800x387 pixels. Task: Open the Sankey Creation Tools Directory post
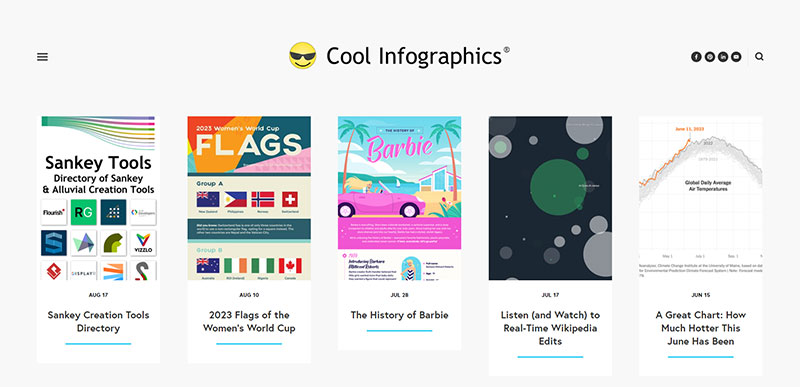(98, 321)
